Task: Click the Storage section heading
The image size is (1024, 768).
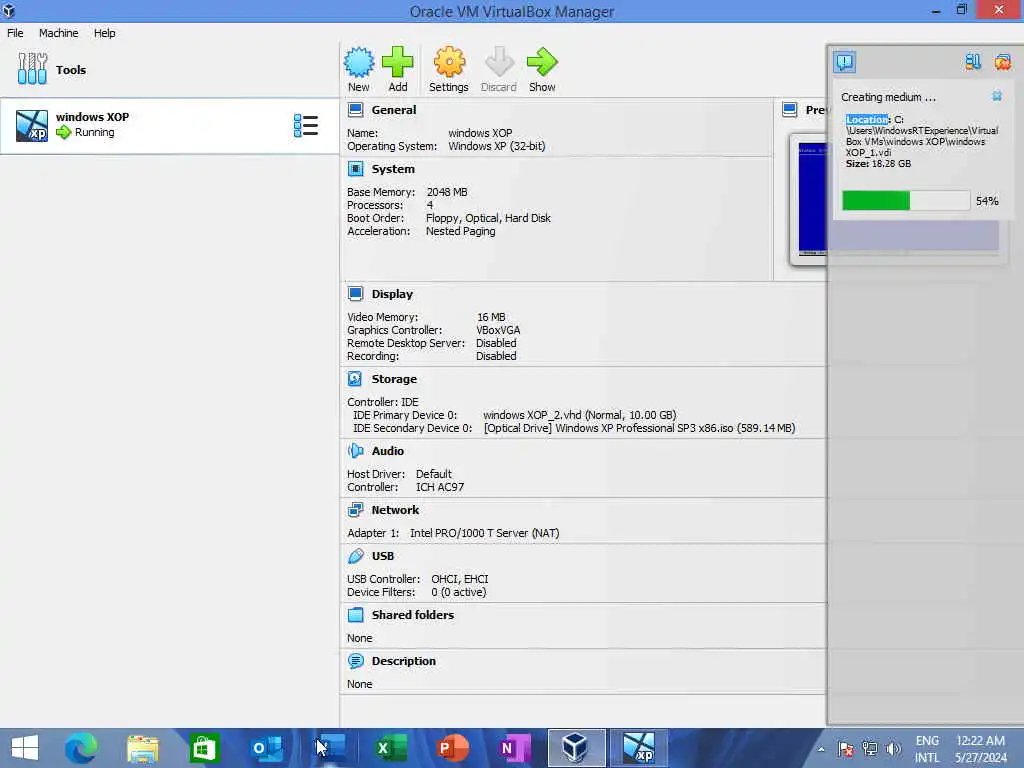Action: [x=394, y=379]
